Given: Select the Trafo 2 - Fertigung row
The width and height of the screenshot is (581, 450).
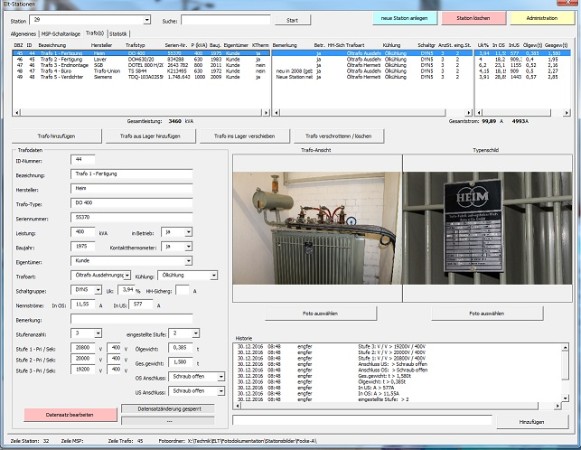Looking at the screenshot, I should point(141,59).
